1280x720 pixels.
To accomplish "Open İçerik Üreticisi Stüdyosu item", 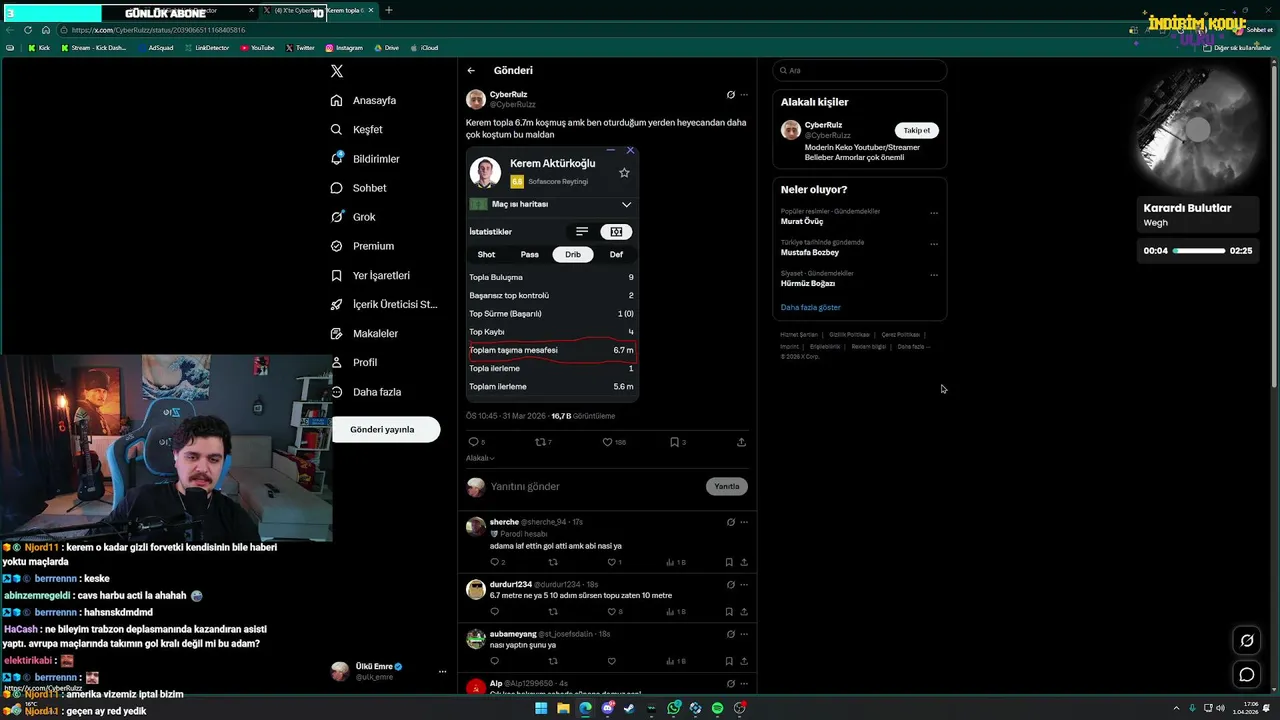I will coord(384,304).
